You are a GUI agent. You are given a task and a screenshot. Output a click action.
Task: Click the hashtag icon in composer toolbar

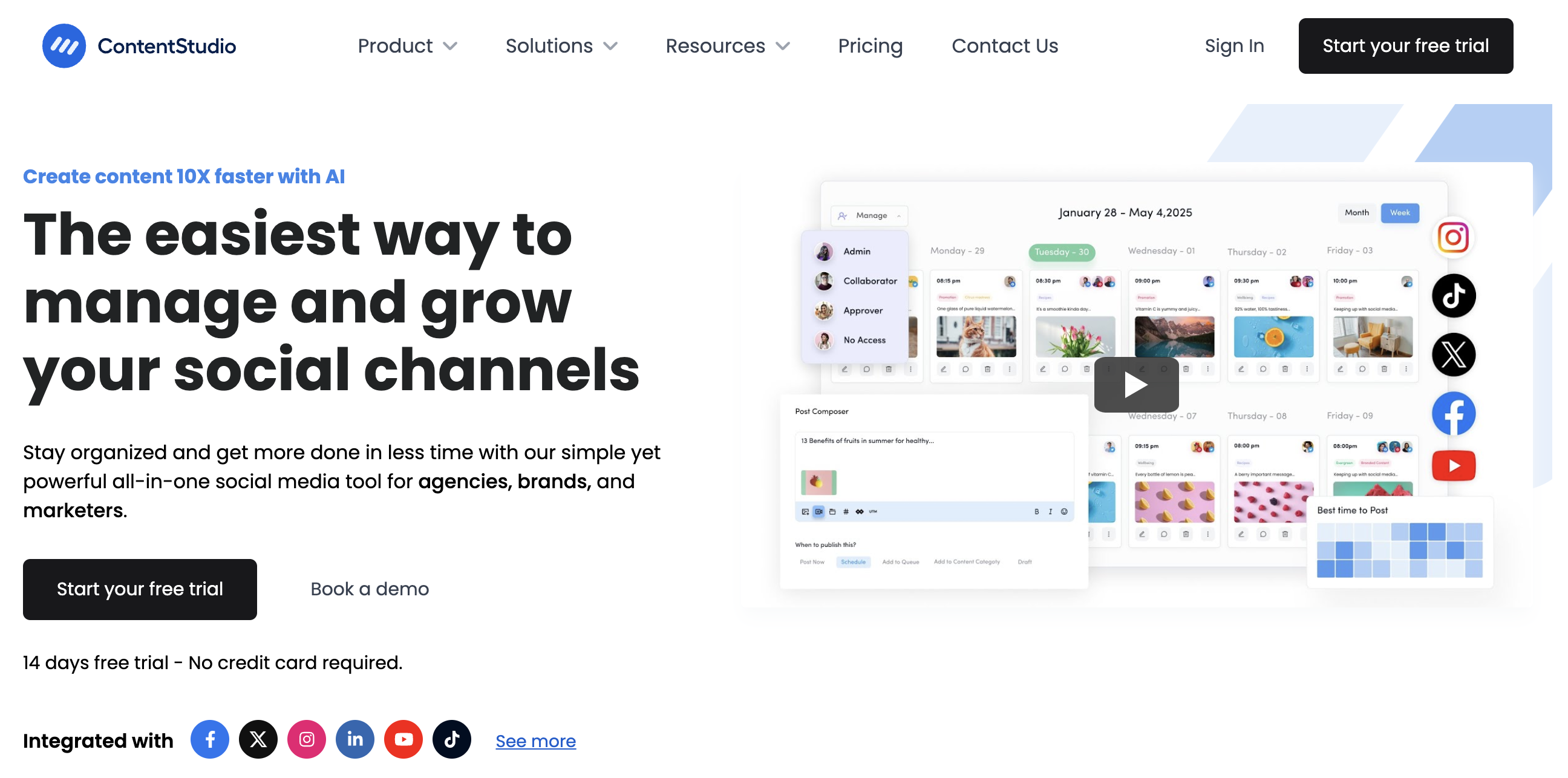pyautogui.click(x=846, y=512)
